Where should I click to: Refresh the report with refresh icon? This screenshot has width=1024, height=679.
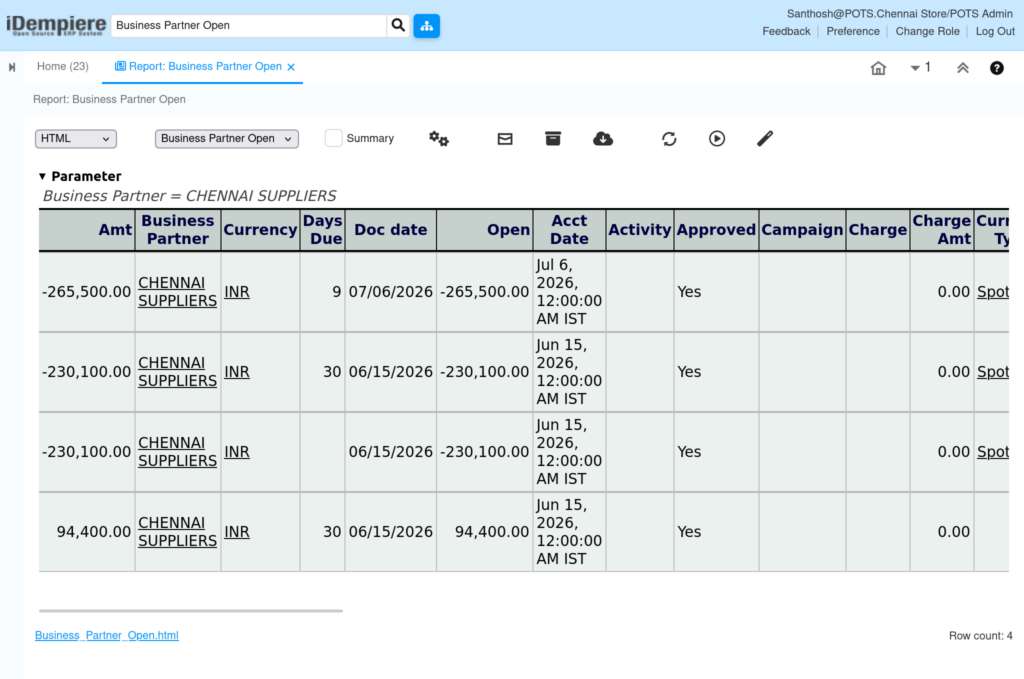click(x=669, y=138)
